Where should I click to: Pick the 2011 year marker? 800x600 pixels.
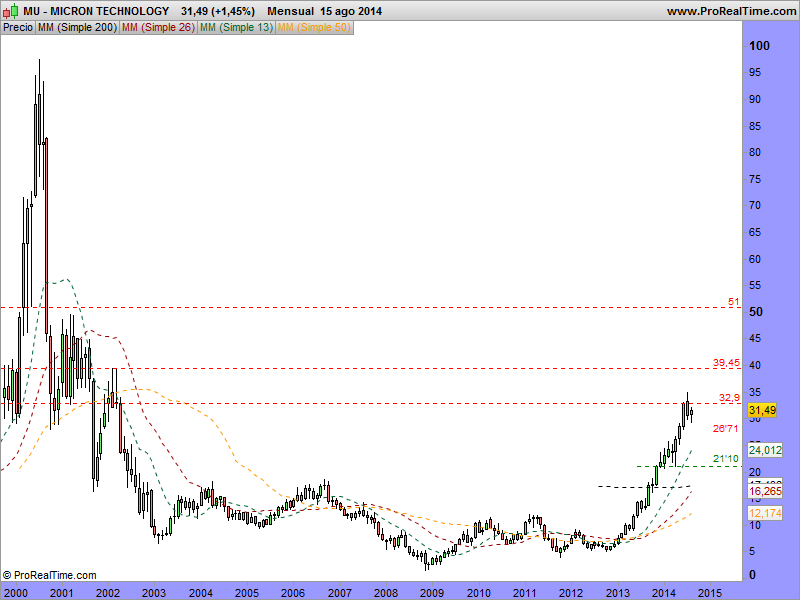[524, 593]
